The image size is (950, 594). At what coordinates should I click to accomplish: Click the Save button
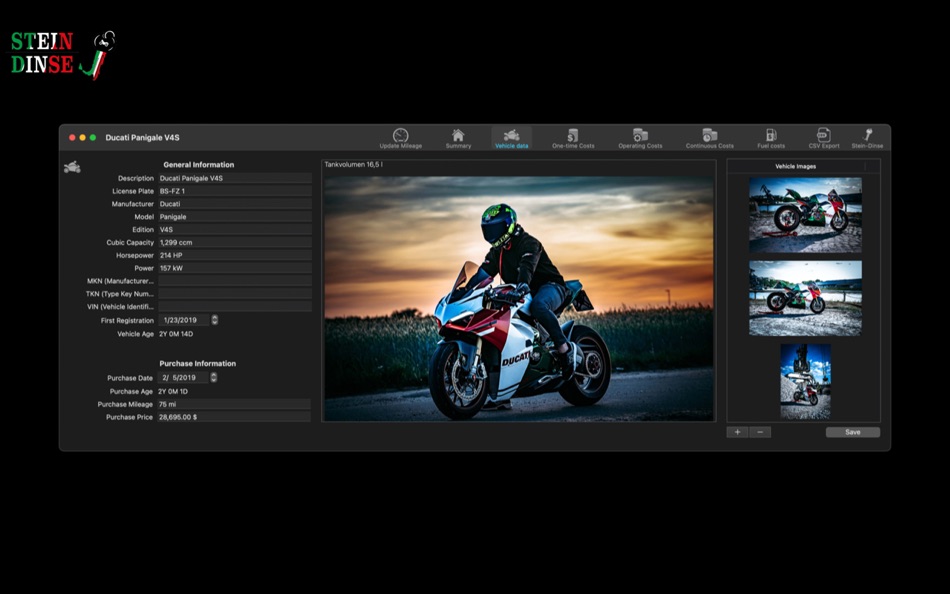click(852, 432)
